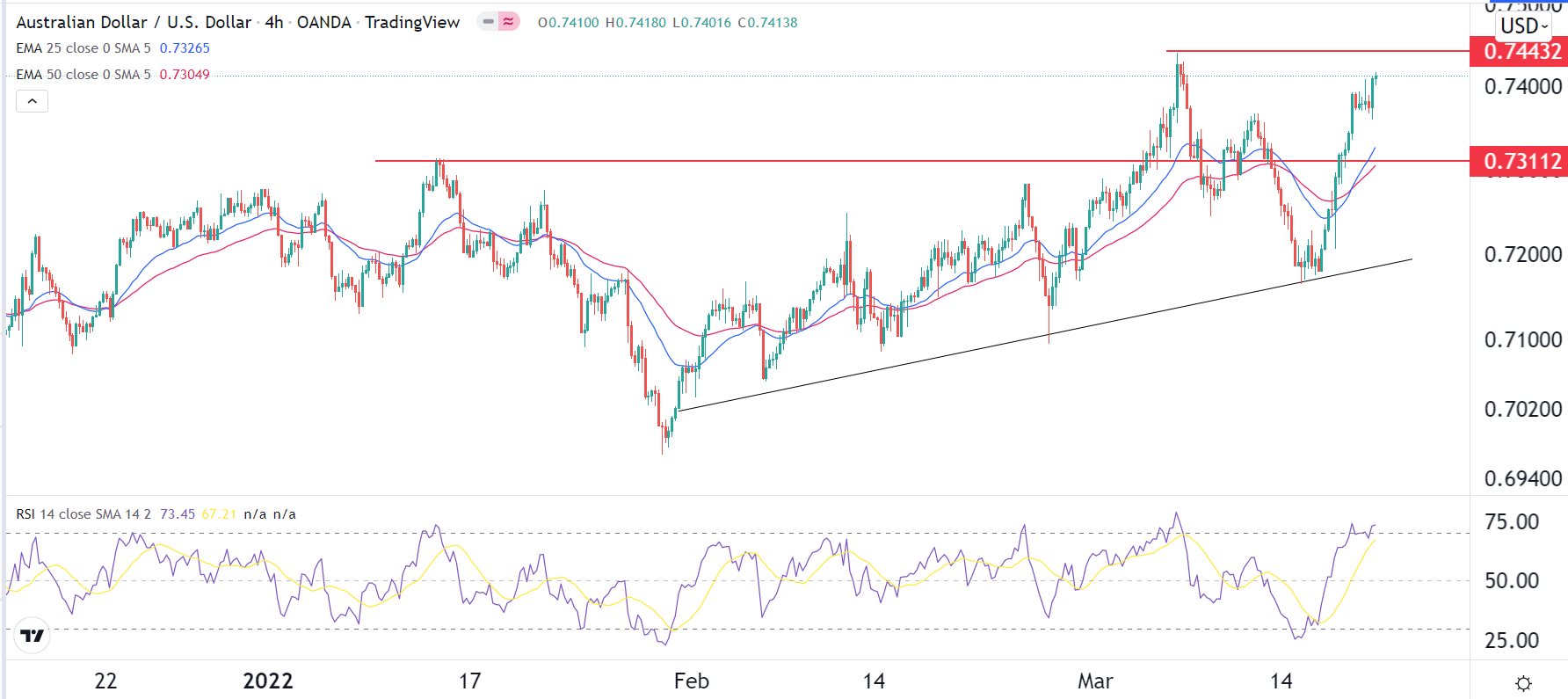Click the Australian Dollar / U.S. Dollar title
The width and height of the screenshot is (1568, 699).
click(x=134, y=22)
